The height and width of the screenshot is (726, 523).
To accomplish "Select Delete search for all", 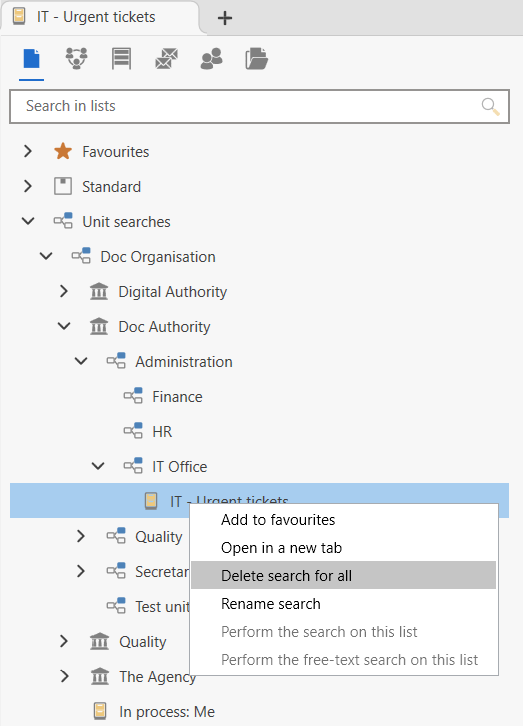I will tap(343, 576).
